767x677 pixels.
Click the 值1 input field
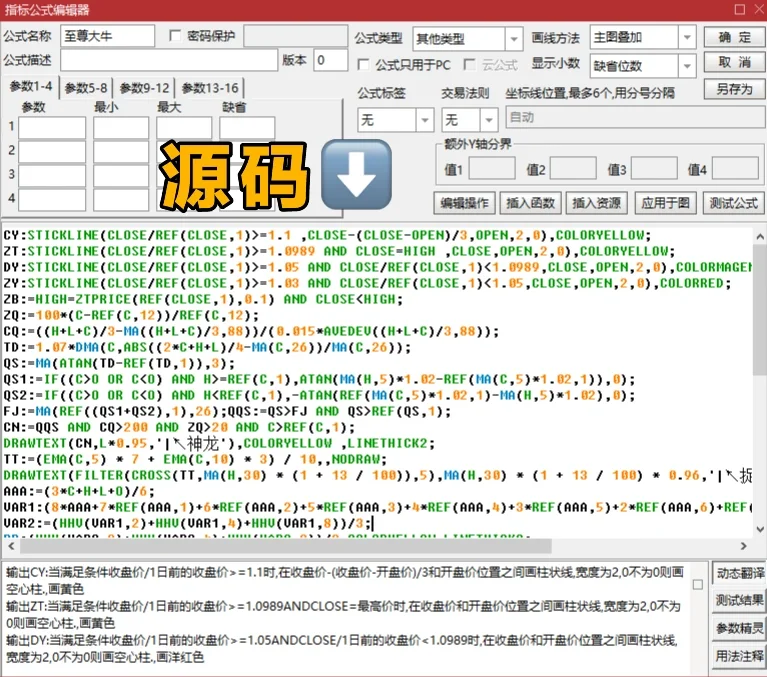click(x=492, y=169)
